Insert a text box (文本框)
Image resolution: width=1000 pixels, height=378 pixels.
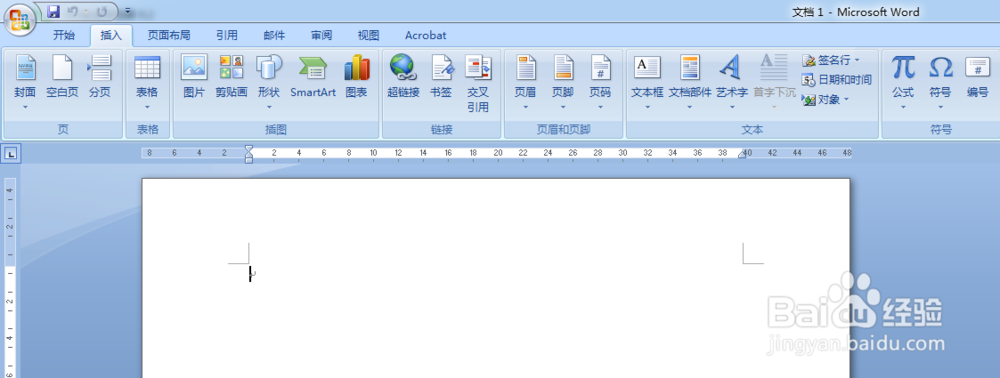click(x=647, y=83)
